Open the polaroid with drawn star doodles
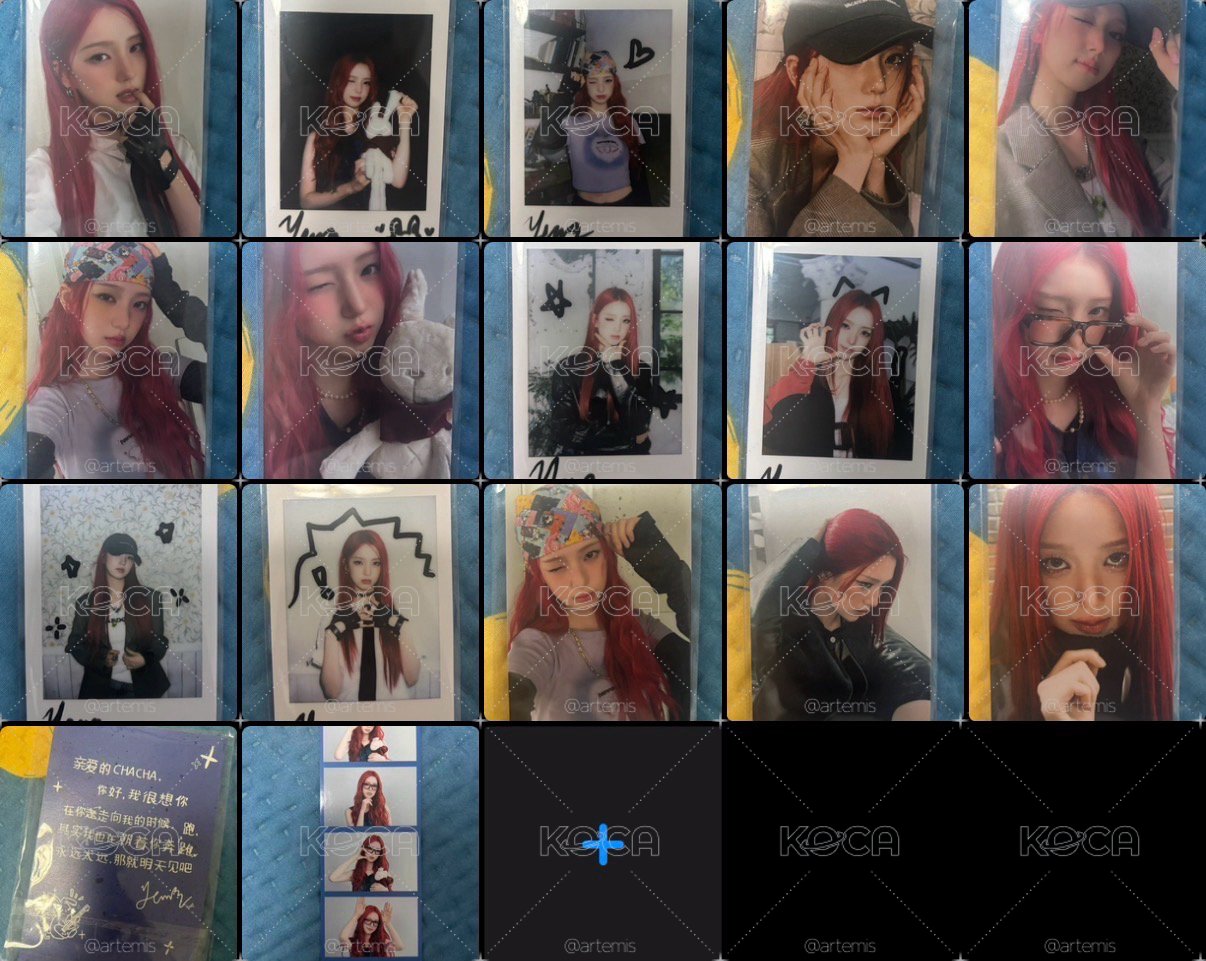1206x961 pixels. point(602,360)
